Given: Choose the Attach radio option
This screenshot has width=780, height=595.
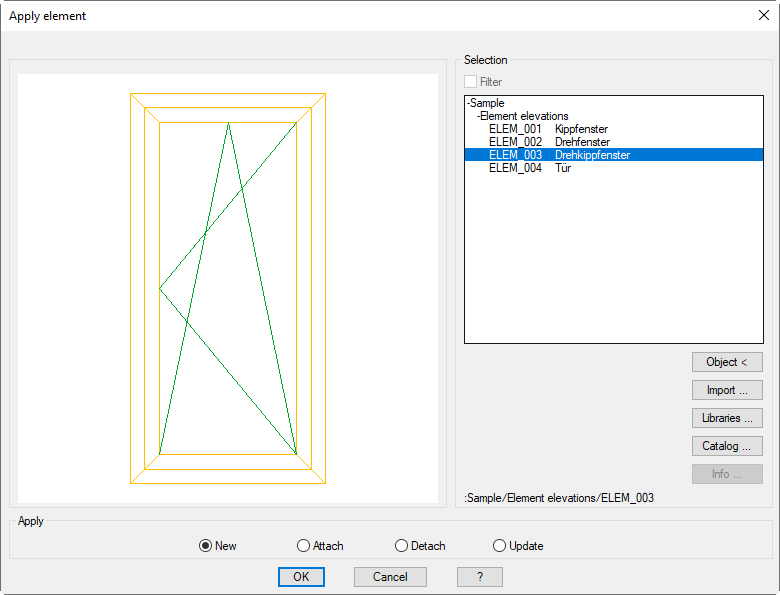Looking at the screenshot, I should pyautogui.click(x=304, y=546).
